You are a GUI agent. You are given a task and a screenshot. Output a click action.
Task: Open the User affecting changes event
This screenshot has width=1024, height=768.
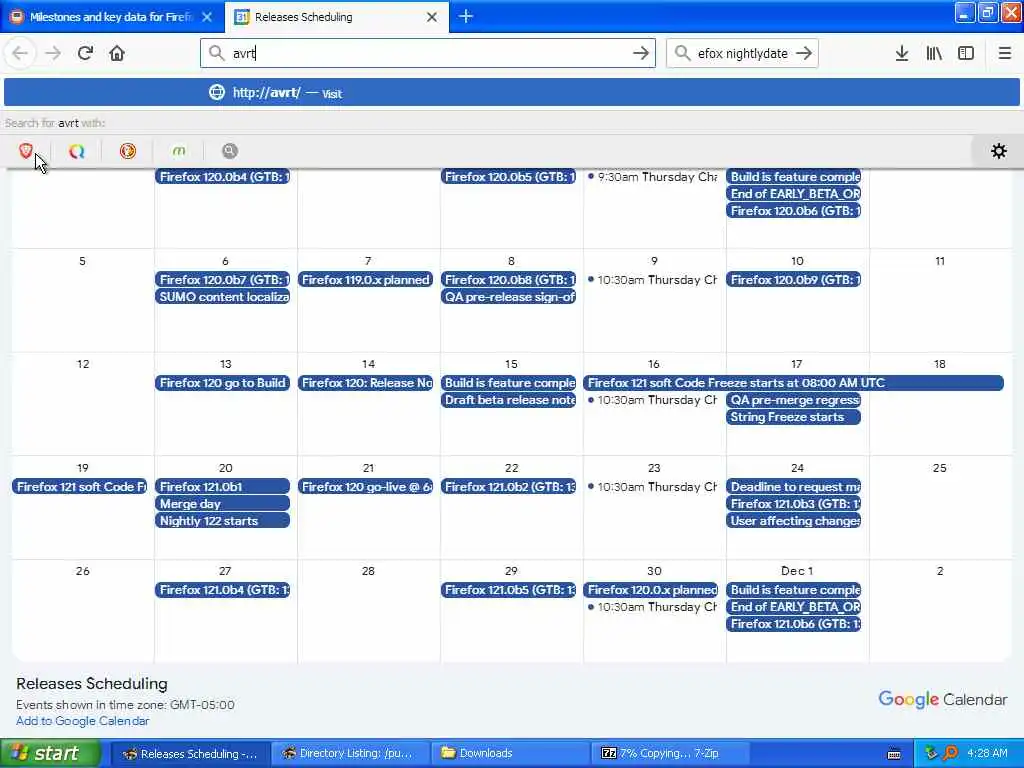coord(794,520)
